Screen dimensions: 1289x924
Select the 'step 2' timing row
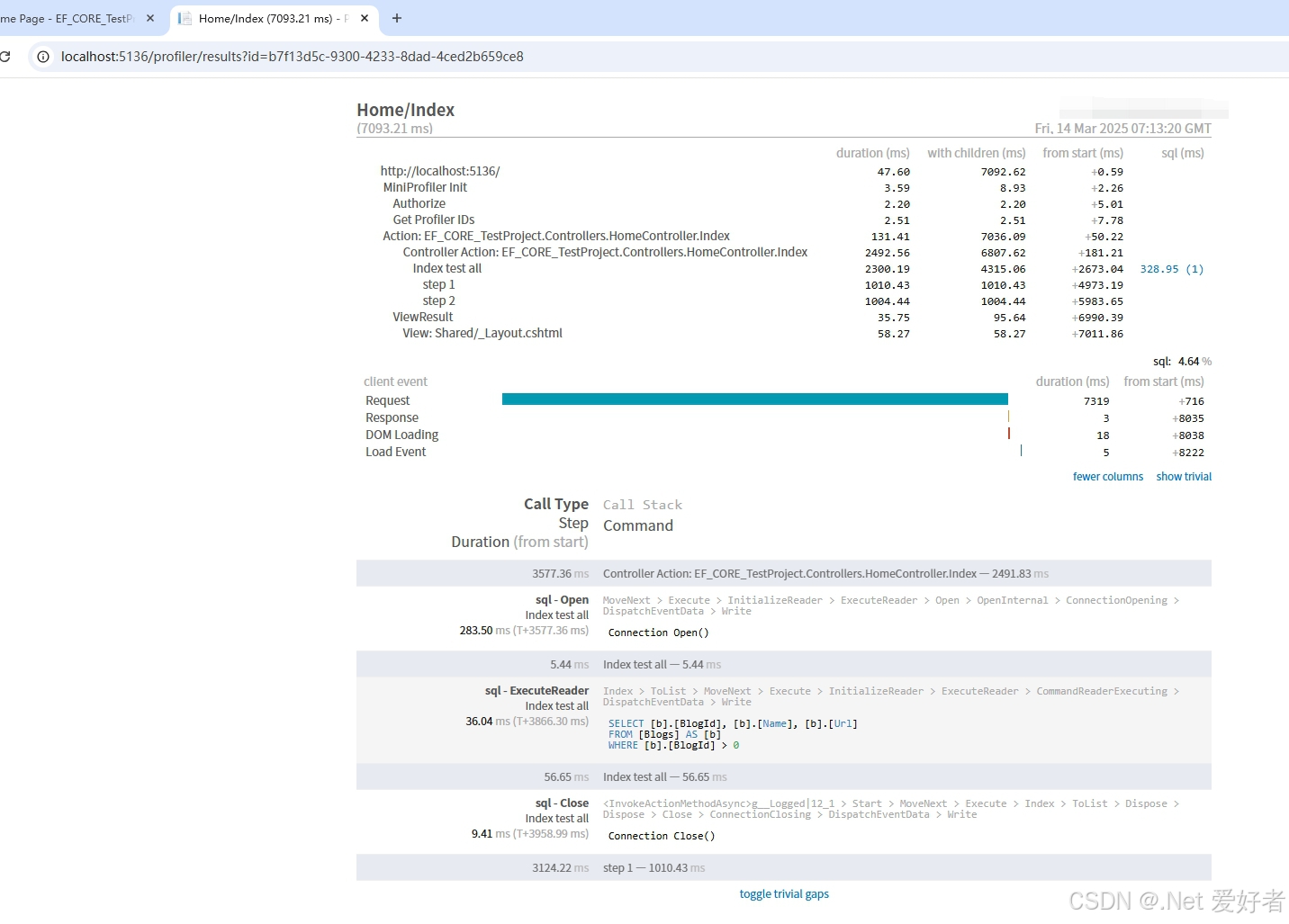(x=438, y=301)
